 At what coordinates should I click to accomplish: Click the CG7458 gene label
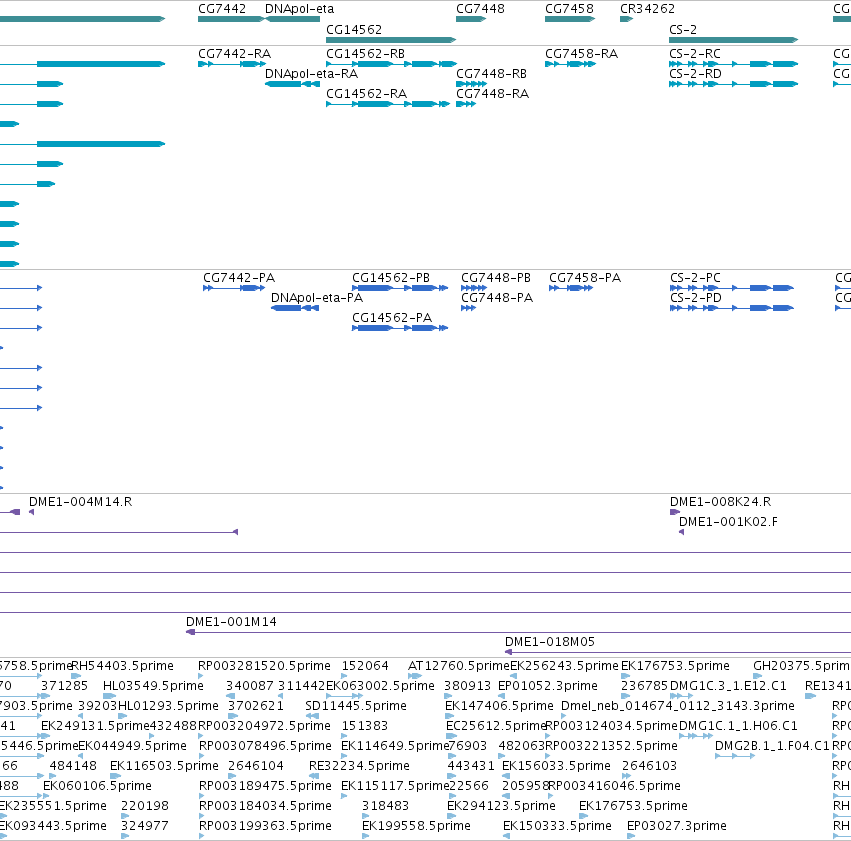tap(569, 9)
